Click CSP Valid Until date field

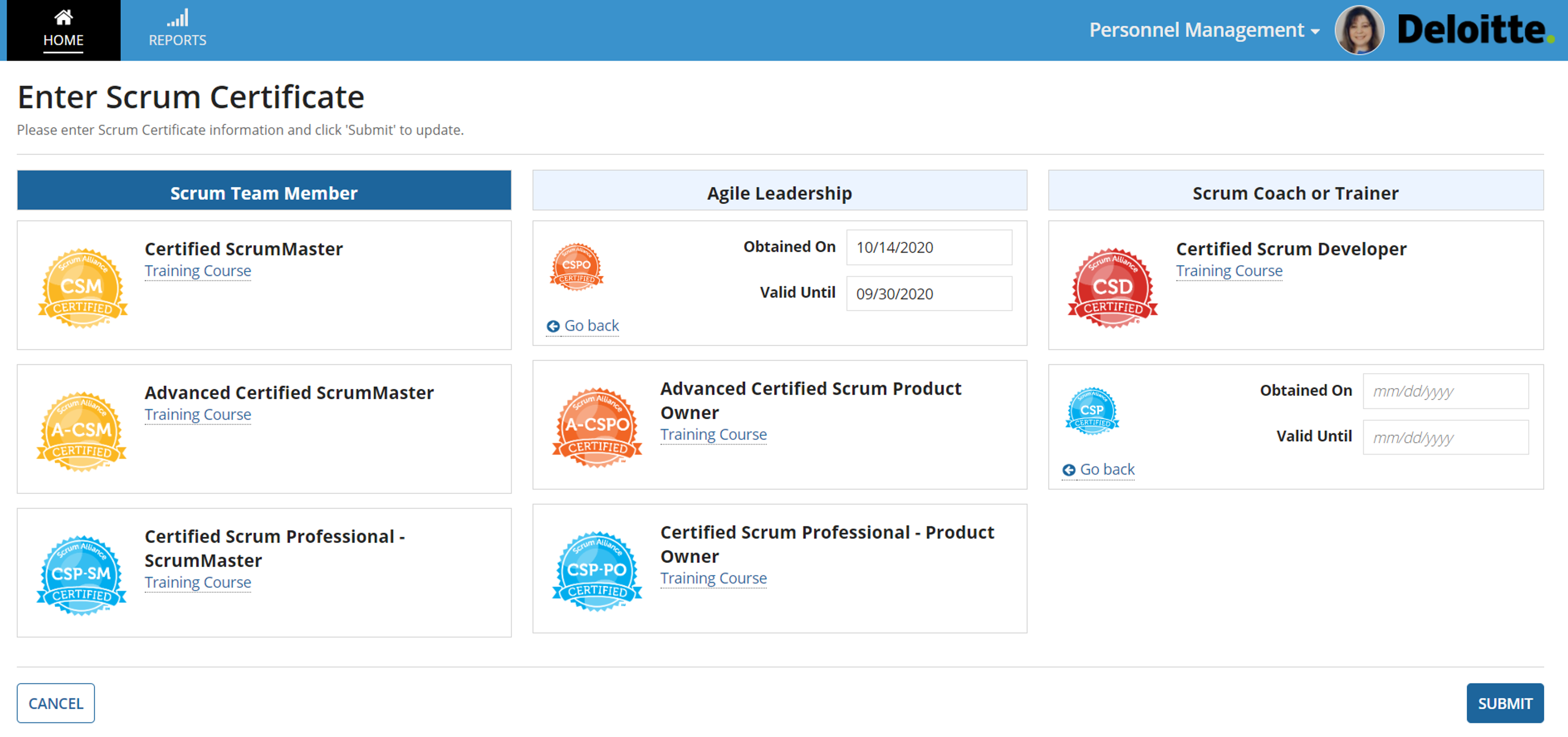pyautogui.click(x=1445, y=437)
